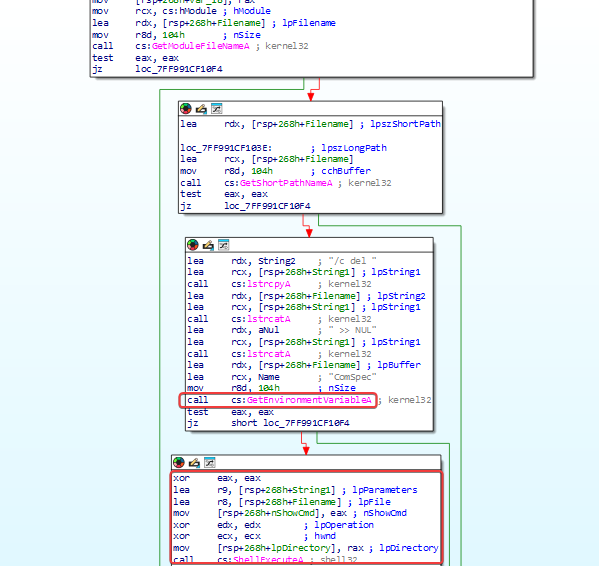Click the edit pencil icon on the lpParameters node
The width and height of the screenshot is (599, 566).
194,463
